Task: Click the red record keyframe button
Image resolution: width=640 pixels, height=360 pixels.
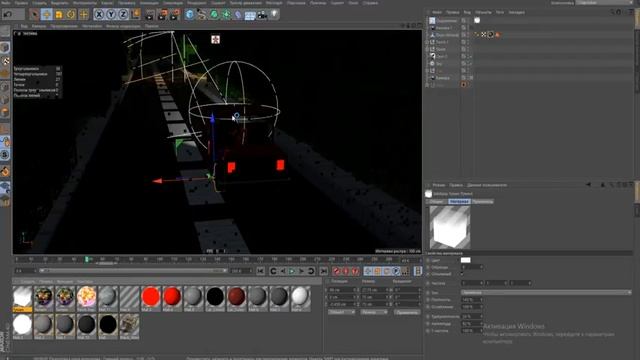Action: [336, 271]
